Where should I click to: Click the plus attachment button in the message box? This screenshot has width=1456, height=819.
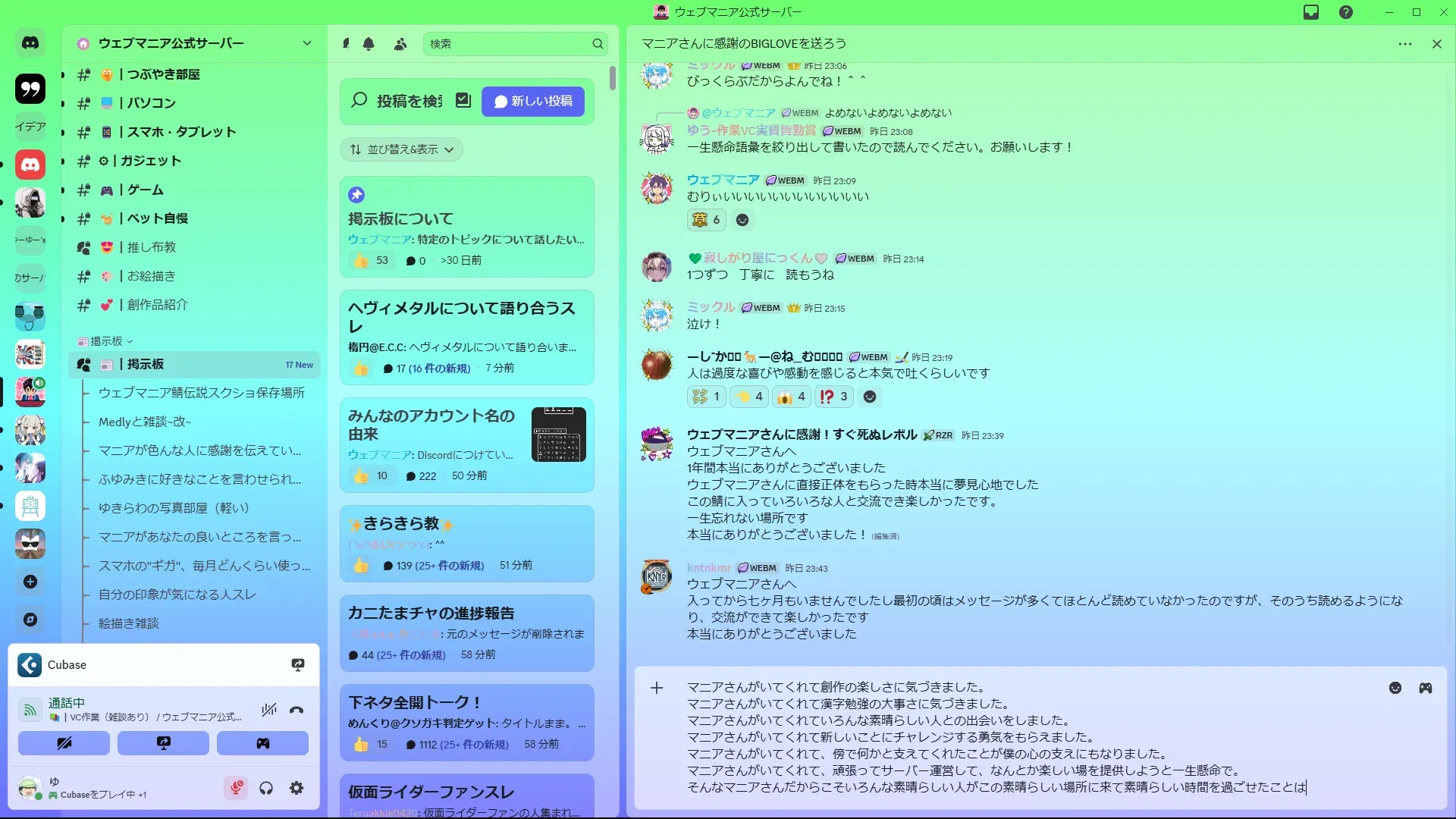(657, 688)
